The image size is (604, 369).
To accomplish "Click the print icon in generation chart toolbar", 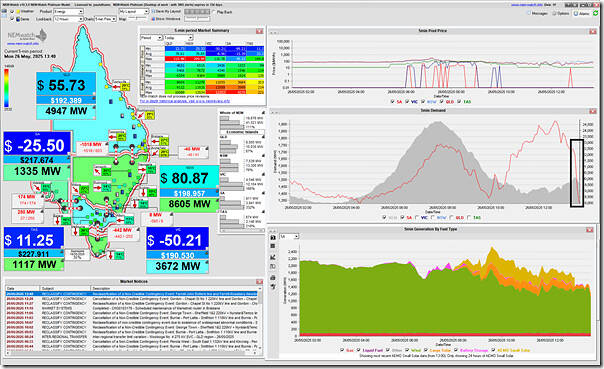I will [x=273, y=278].
